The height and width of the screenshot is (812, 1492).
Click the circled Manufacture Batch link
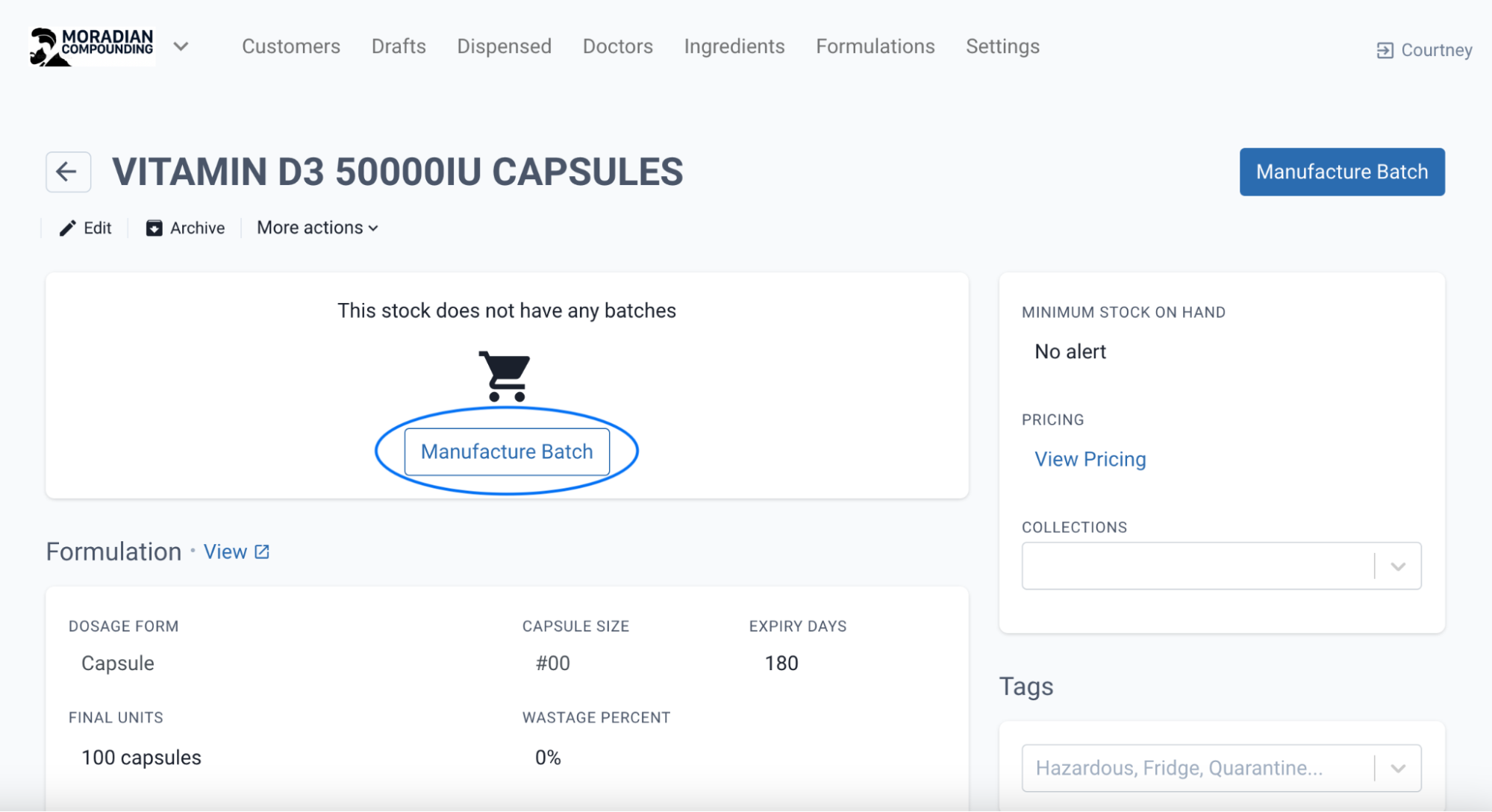click(x=507, y=451)
